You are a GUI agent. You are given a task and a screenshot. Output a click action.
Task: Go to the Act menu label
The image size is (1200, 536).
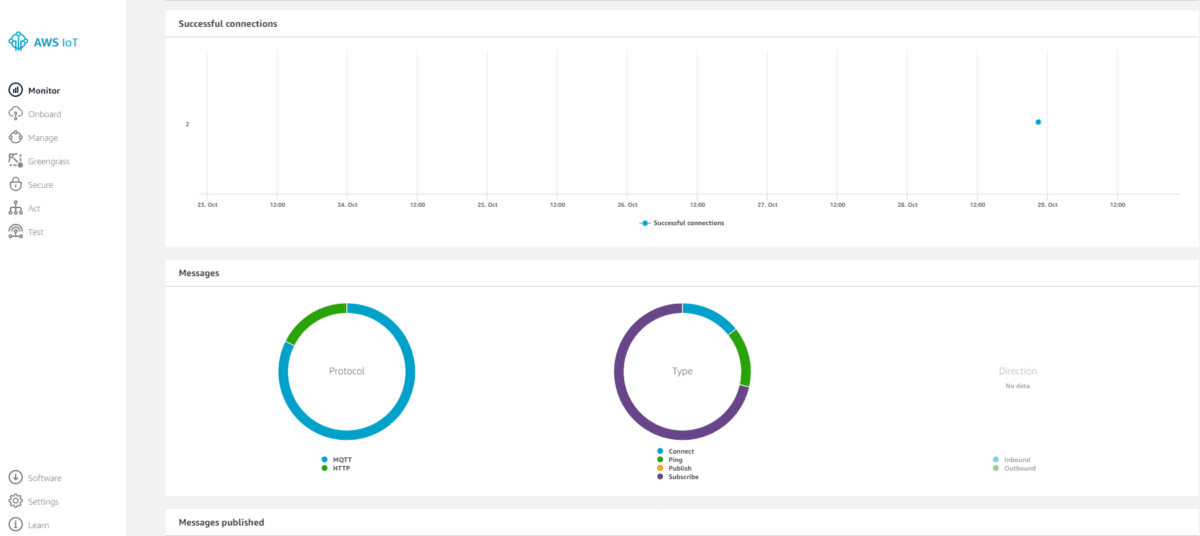point(34,208)
